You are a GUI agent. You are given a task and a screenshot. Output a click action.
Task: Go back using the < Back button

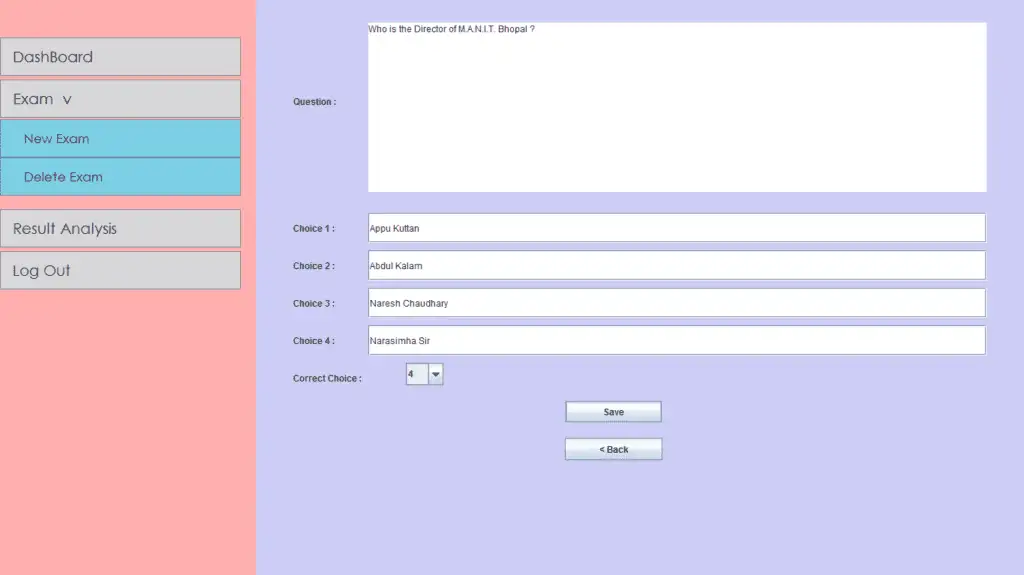pyautogui.click(x=613, y=449)
